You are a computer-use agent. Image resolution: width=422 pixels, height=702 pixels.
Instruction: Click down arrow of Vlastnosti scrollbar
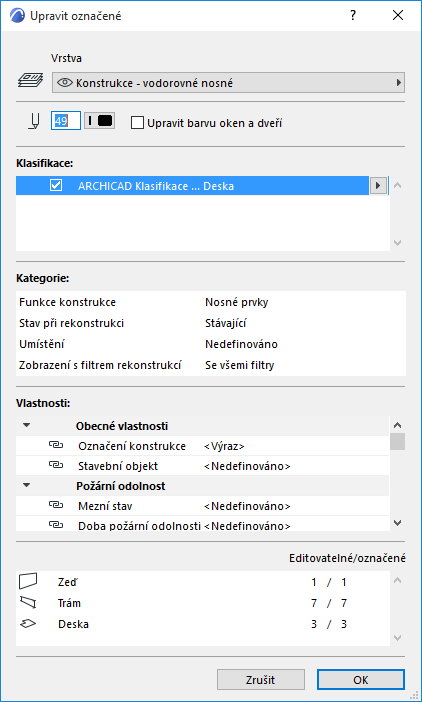397,522
